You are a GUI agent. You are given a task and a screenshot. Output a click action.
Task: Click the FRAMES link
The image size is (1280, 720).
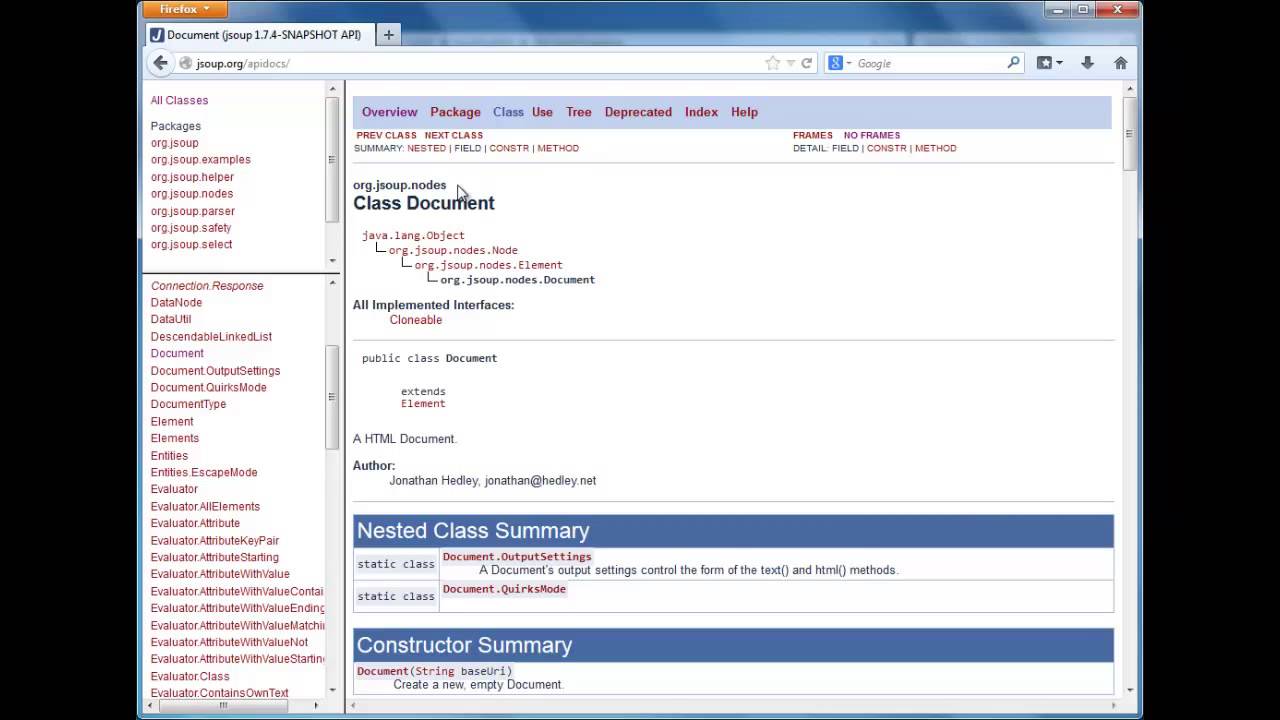(x=812, y=135)
